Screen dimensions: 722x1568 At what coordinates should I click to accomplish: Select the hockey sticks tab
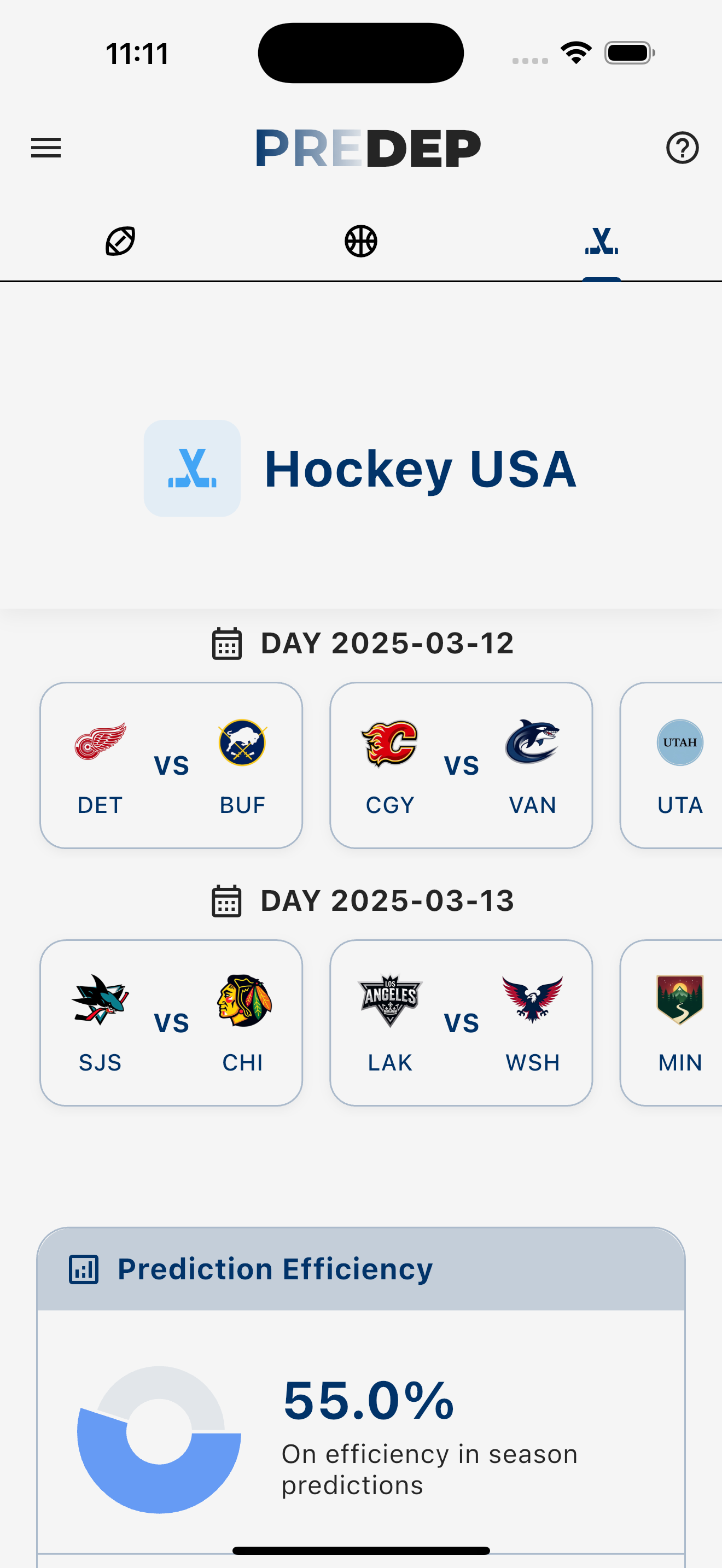[602, 241]
